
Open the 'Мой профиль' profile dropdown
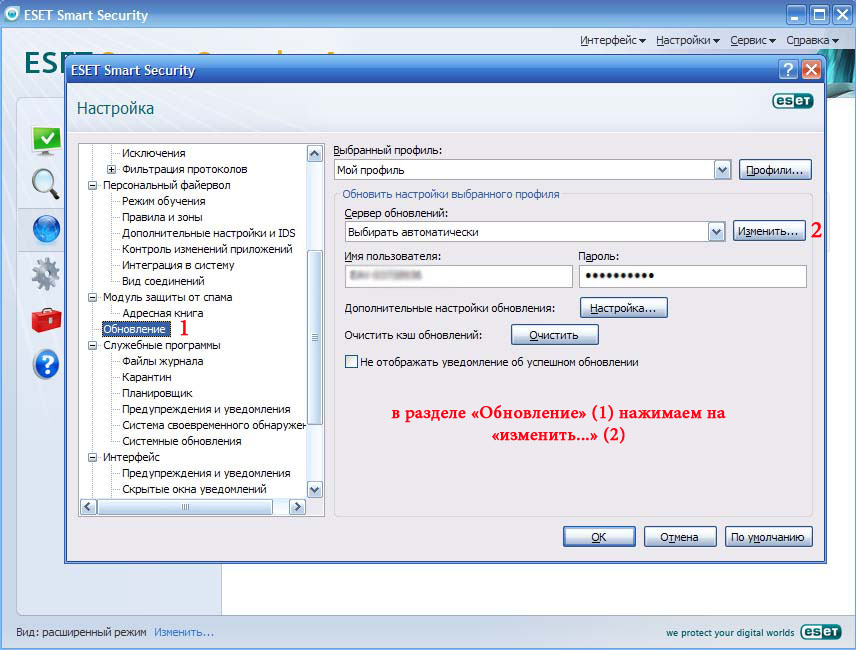click(x=722, y=170)
